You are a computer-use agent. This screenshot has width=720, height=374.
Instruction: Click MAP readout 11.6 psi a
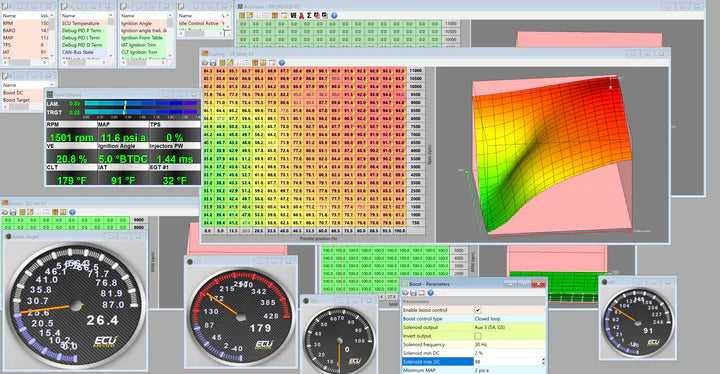tap(123, 137)
